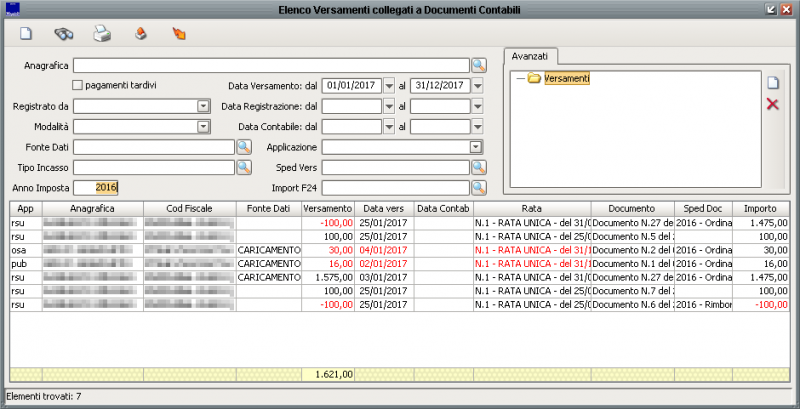The height and width of the screenshot is (409, 800).
Task: Select the Versamenti tree folder
Action: (566, 78)
